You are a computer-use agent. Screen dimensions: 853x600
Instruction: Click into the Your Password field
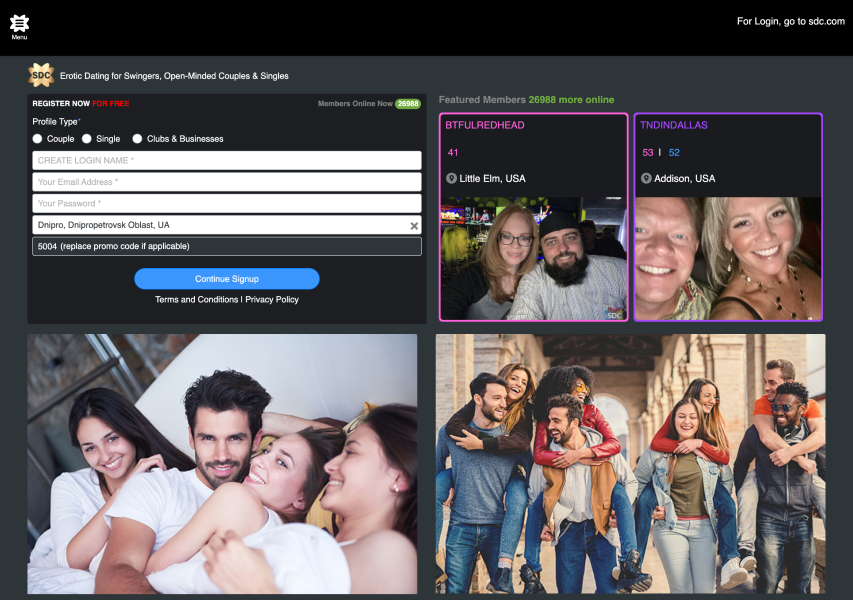click(x=227, y=203)
